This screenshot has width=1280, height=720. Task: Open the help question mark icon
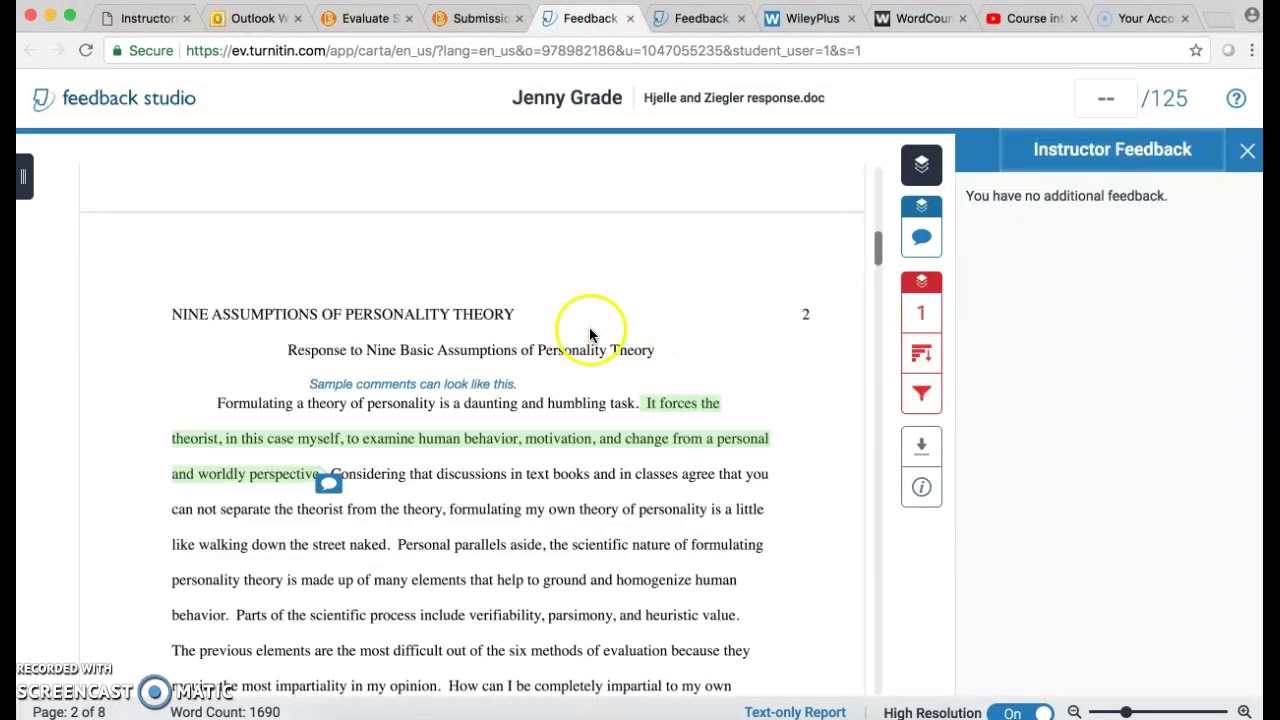click(1236, 98)
